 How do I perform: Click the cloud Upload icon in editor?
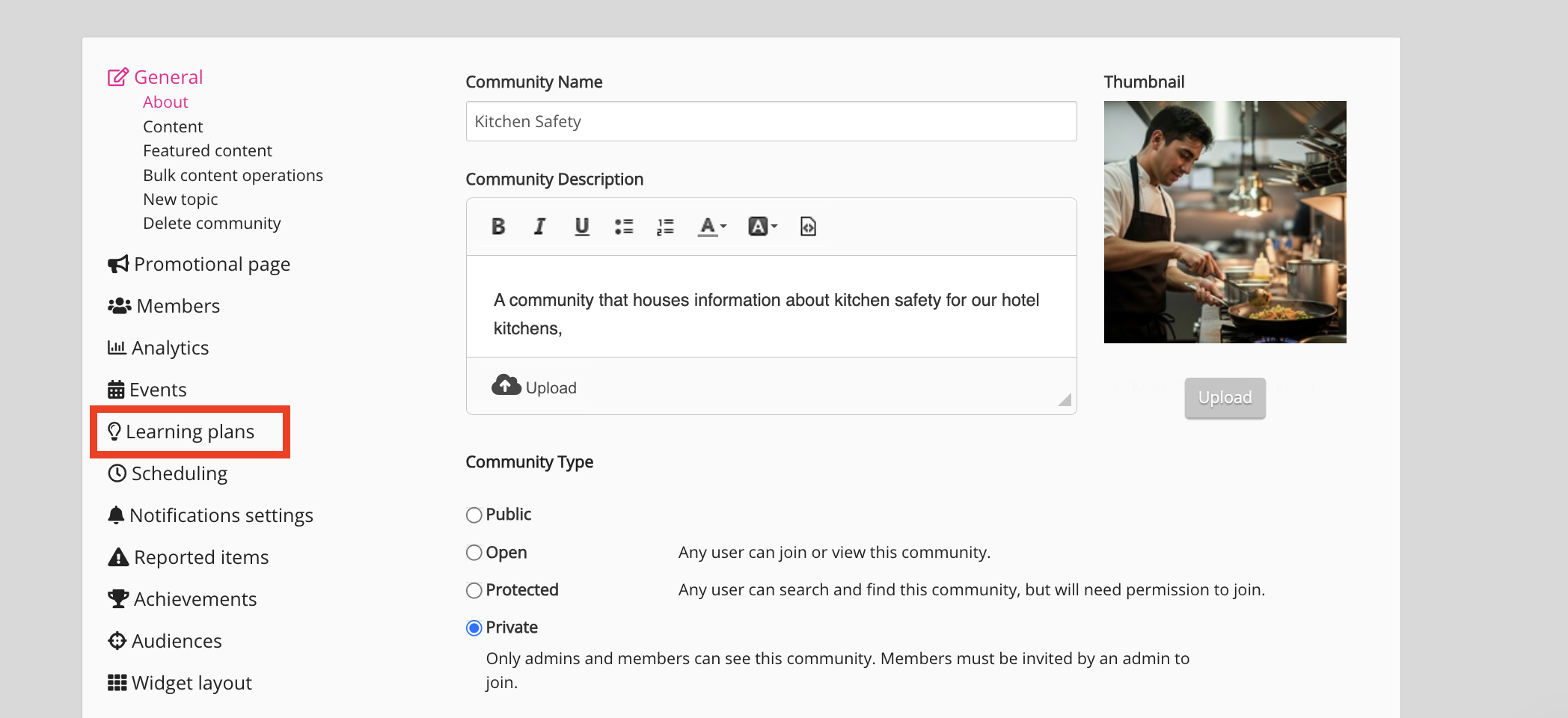tap(506, 386)
